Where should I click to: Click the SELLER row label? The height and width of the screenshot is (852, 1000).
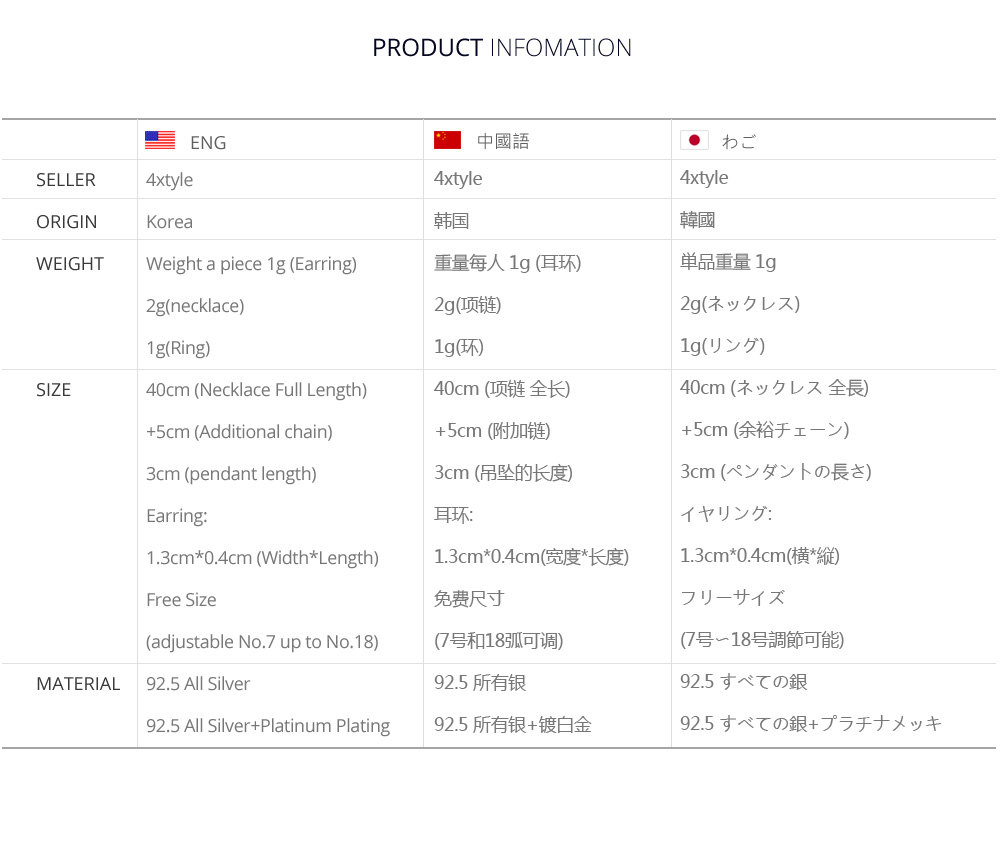[x=66, y=180]
